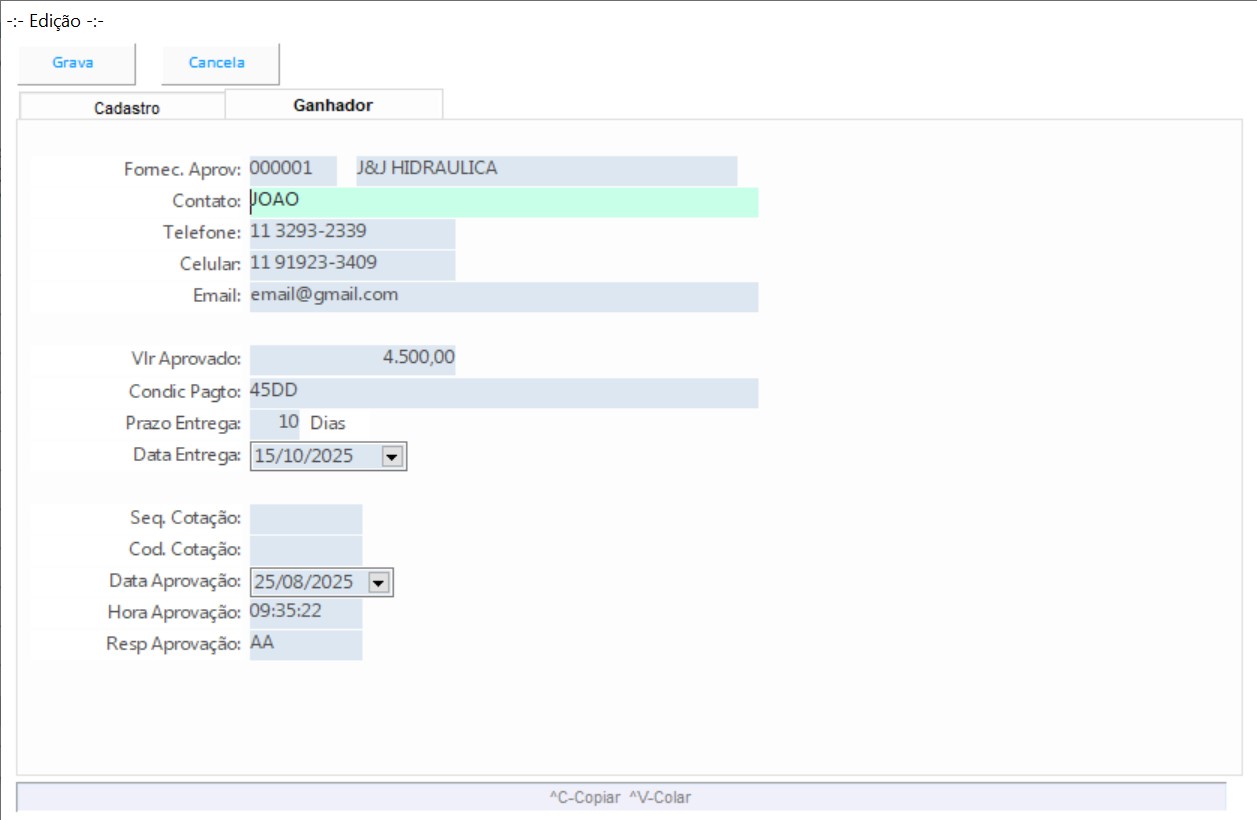This screenshot has width=1257, height=820.
Task: Click the Condic Pagto field
Action: [x=503, y=391]
